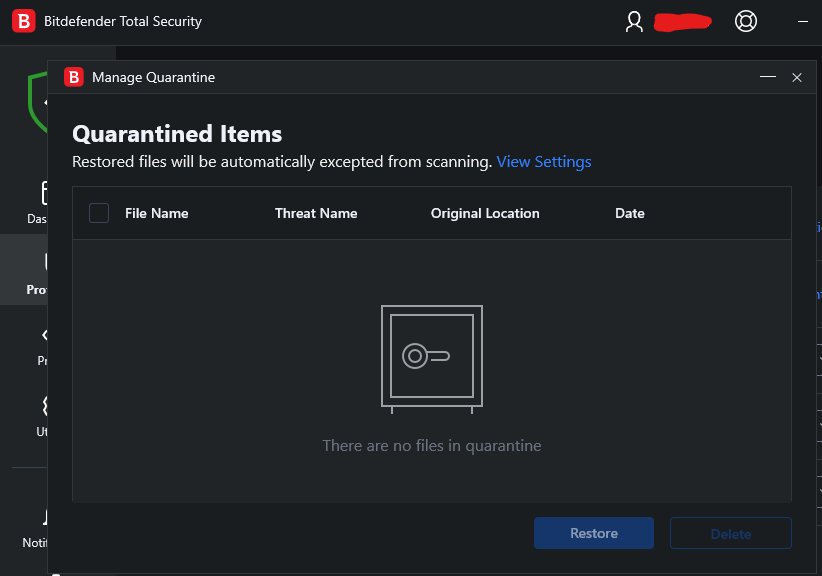Click the Bitdefender logo in main title bar
822x576 pixels.
click(24, 21)
